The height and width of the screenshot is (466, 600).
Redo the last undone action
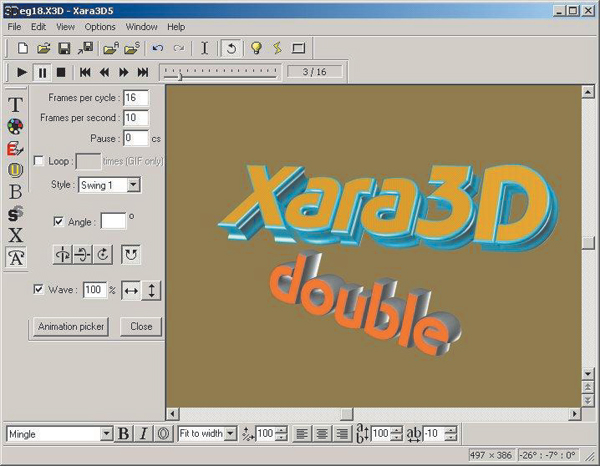click(179, 48)
